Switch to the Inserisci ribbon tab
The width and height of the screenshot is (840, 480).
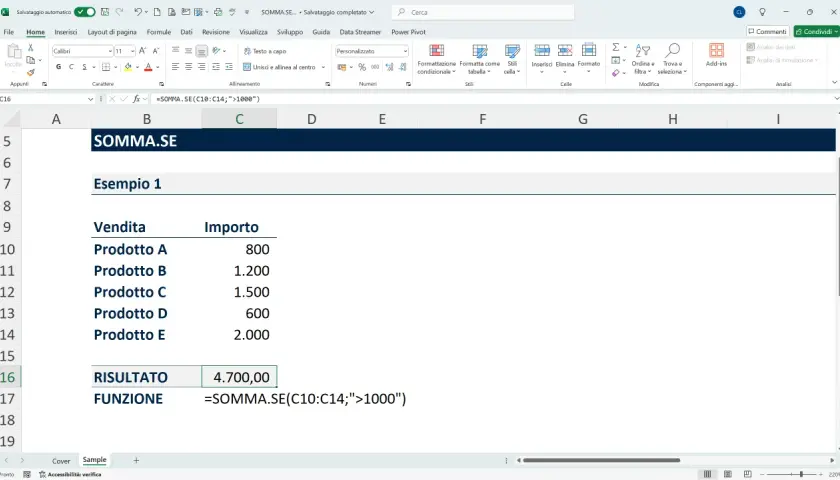point(66,32)
